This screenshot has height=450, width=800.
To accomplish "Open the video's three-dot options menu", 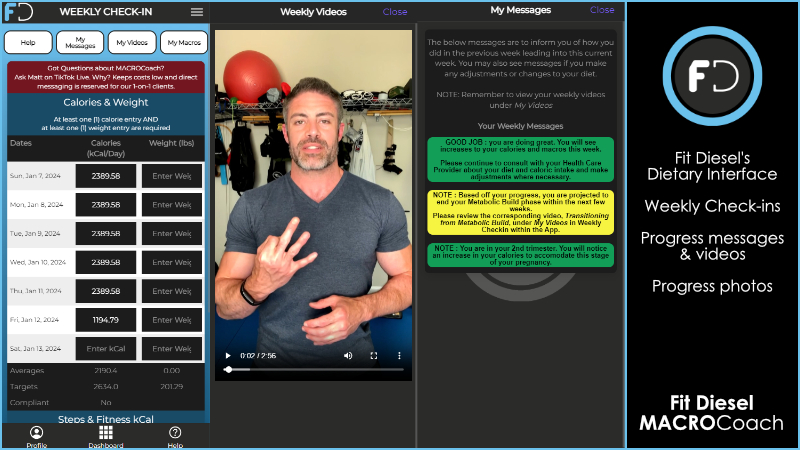I will click(399, 356).
